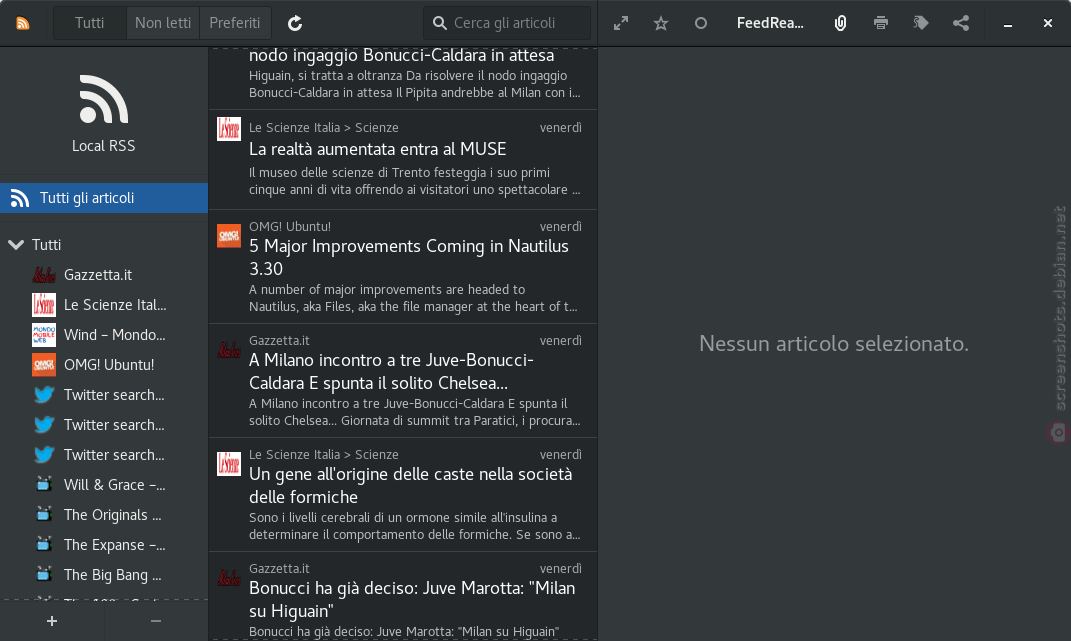
Task: Click the Local RSS account logo
Action: pos(104,99)
